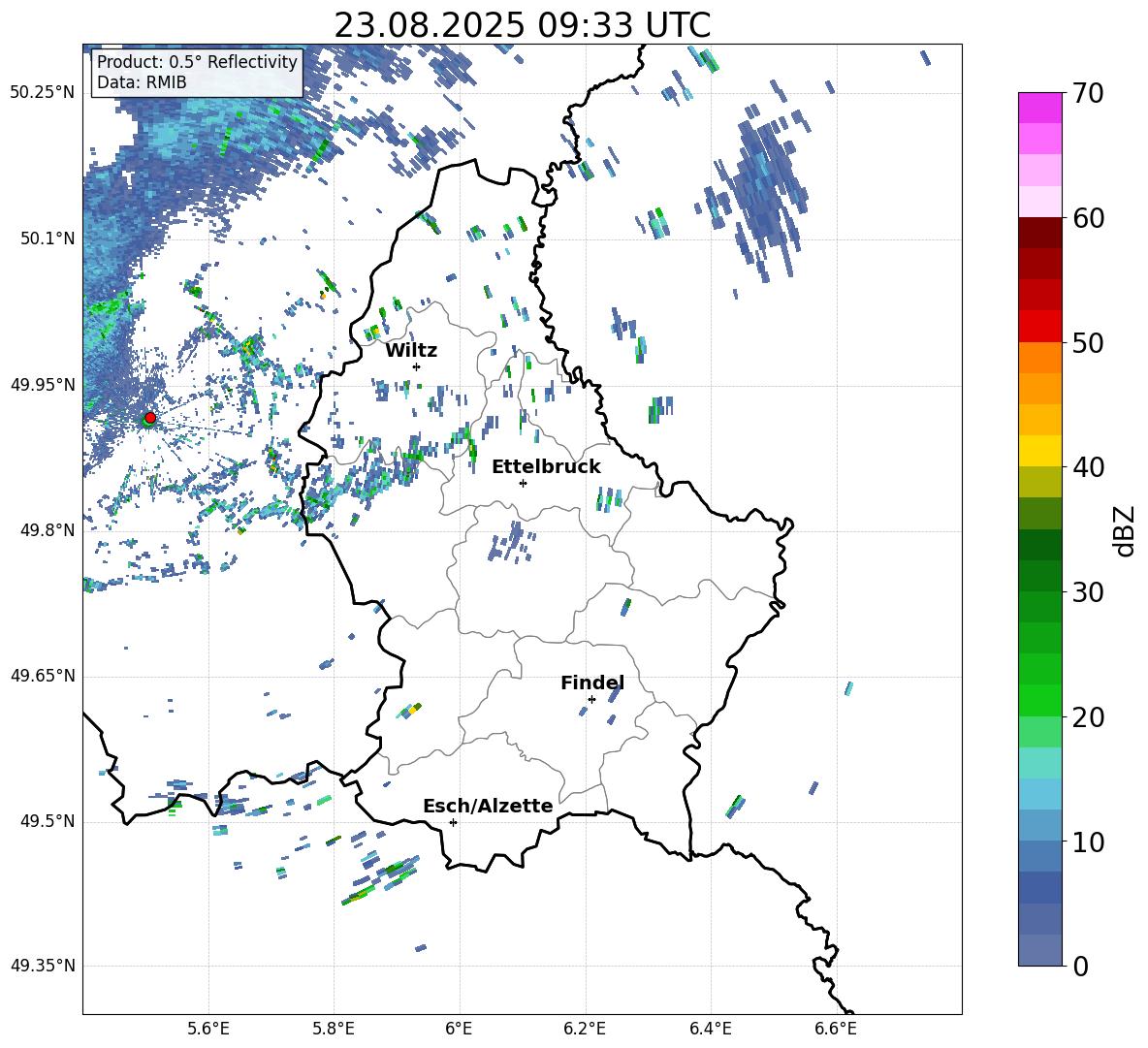Click the Esch/Alzette station cross marker
The width and height of the screenshot is (1148, 1048).
pyautogui.click(x=453, y=822)
